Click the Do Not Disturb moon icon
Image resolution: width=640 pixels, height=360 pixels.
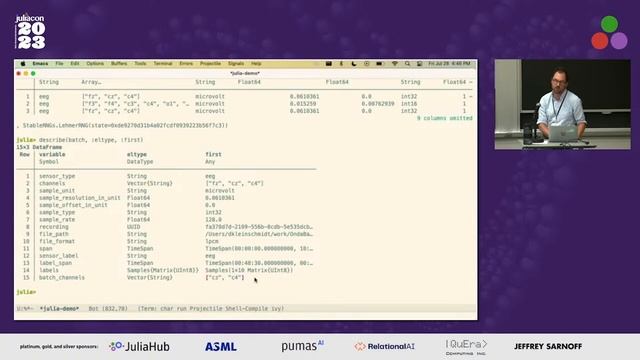pyautogui.click(x=354, y=64)
